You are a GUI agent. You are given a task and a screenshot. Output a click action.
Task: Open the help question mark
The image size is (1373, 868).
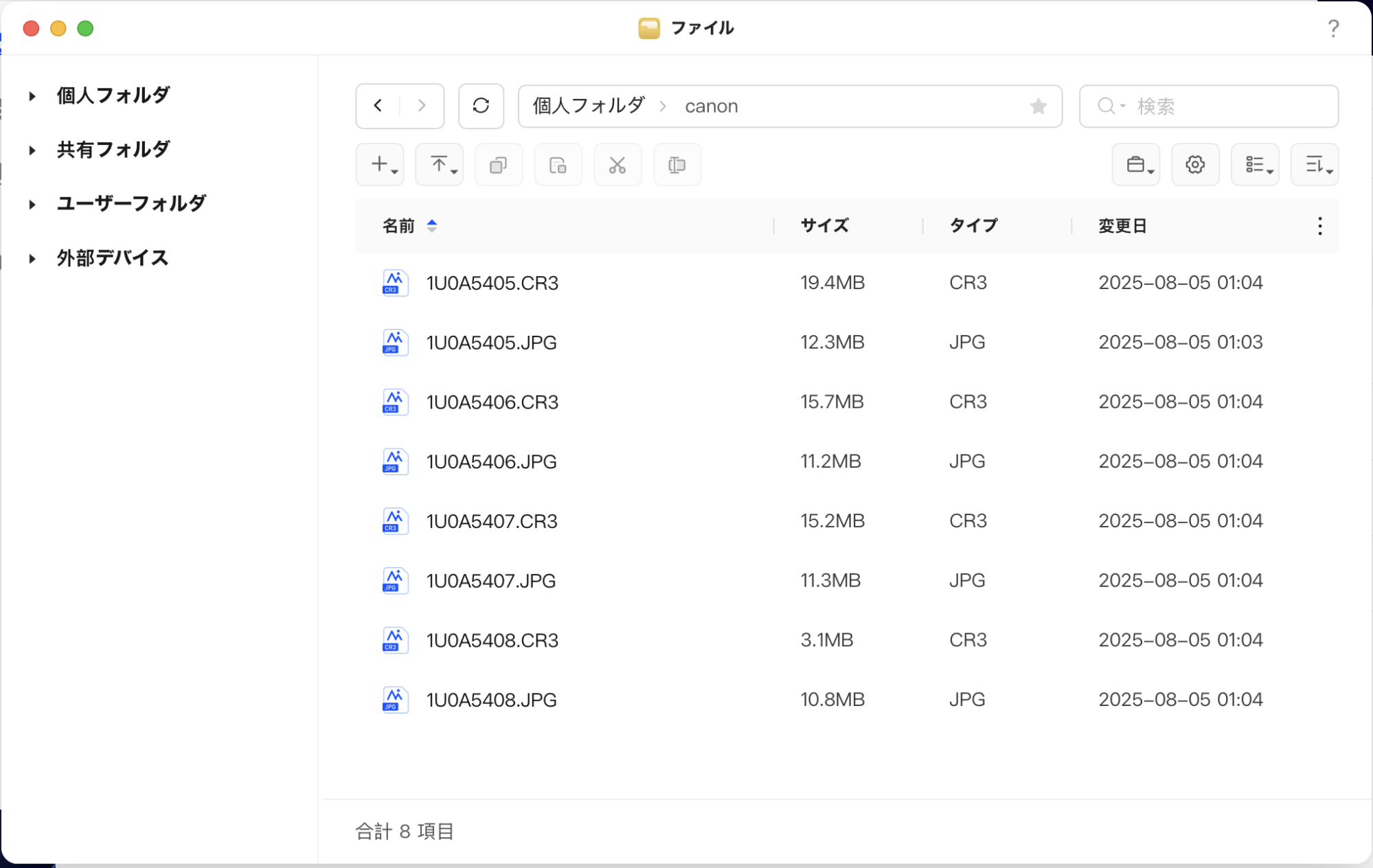tap(1332, 28)
